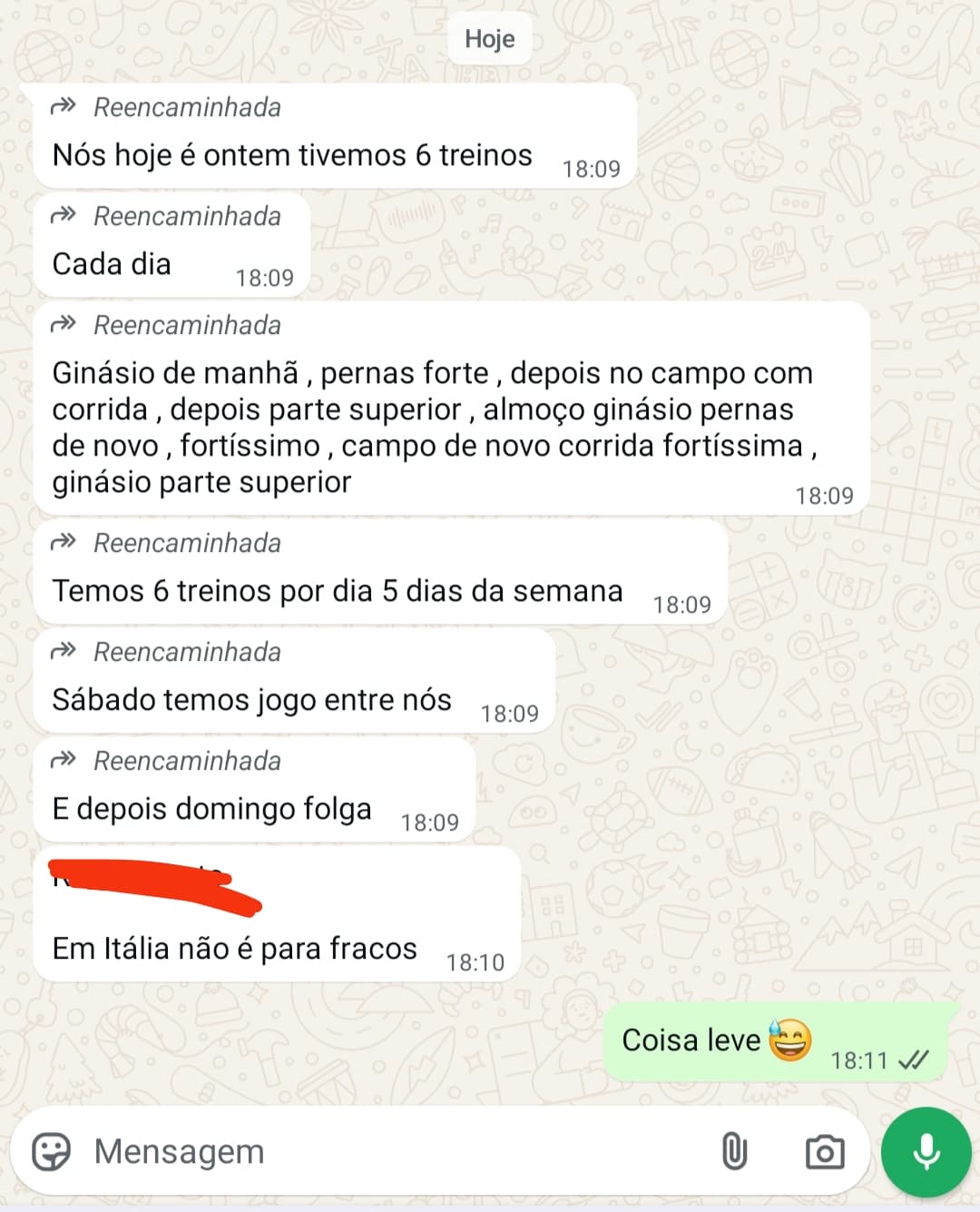The height and width of the screenshot is (1212, 980).
Task: Tap 'Reencaminhada' label above 'Temos 6 treinos'
Action: 187,543
